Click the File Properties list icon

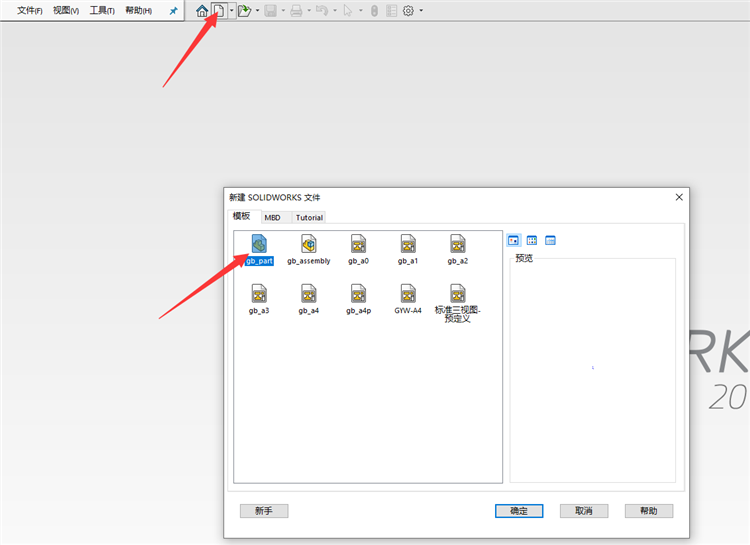[391, 11]
